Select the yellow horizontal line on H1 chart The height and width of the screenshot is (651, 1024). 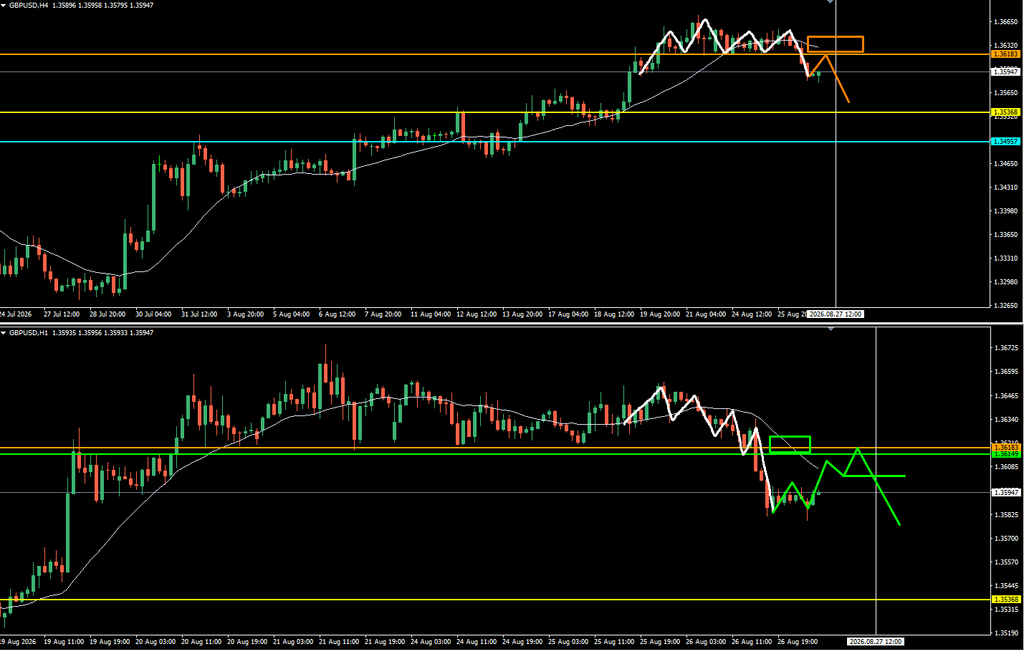495,599
